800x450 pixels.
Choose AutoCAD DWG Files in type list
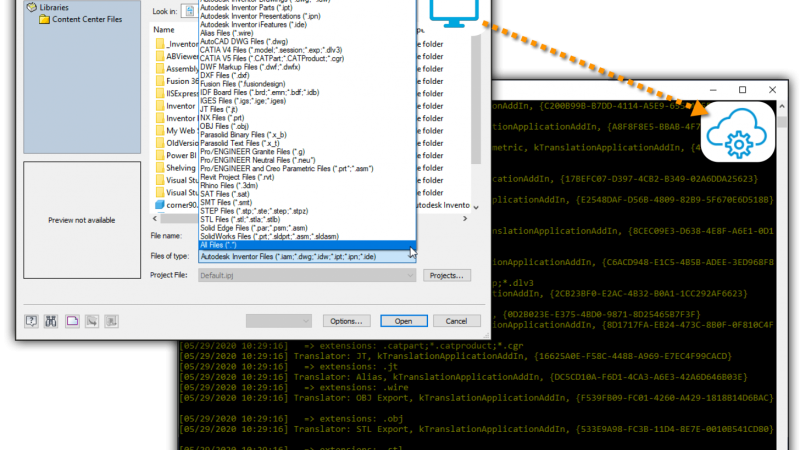[244, 41]
